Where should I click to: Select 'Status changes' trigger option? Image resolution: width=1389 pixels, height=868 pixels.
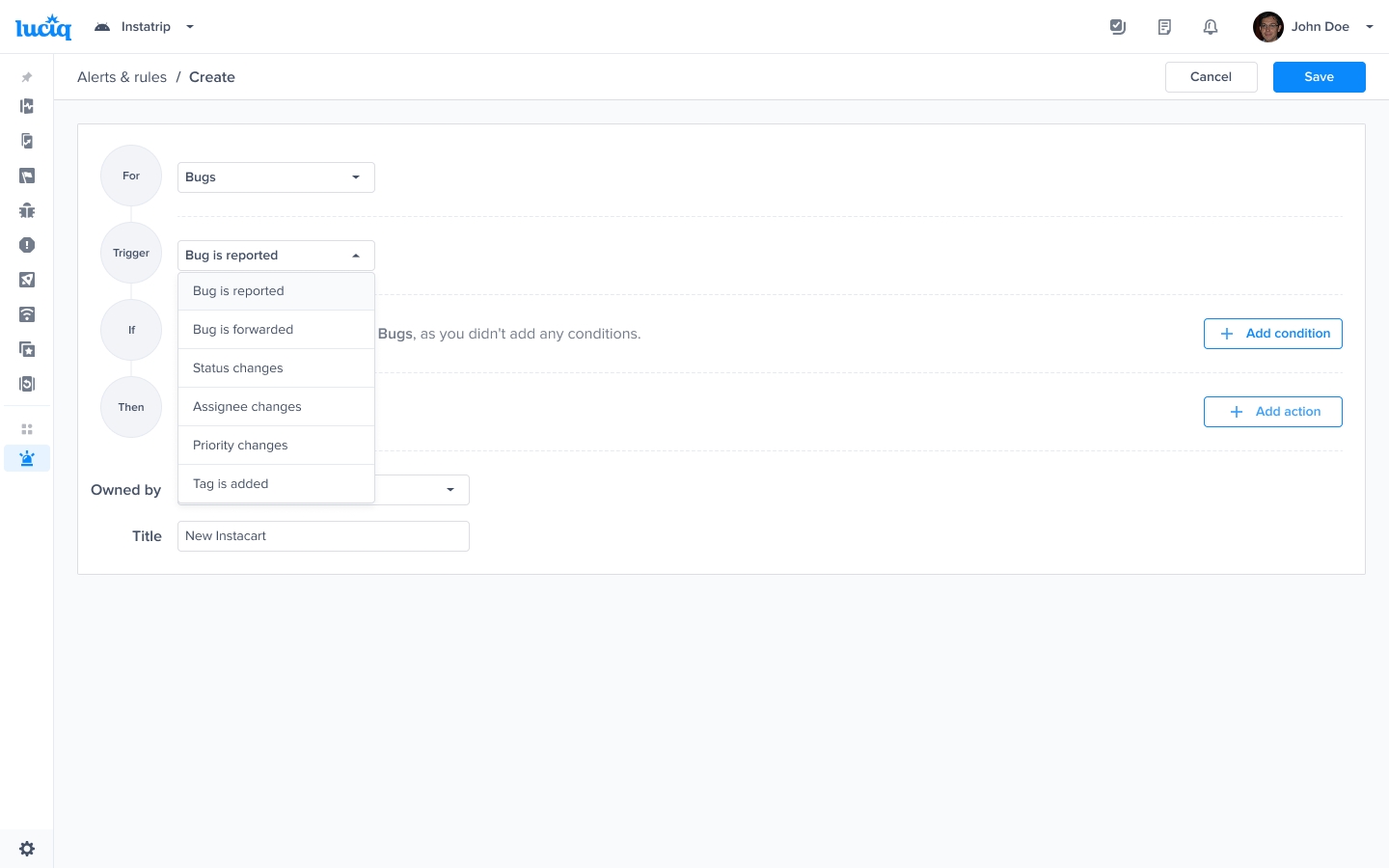pyautogui.click(x=238, y=368)
